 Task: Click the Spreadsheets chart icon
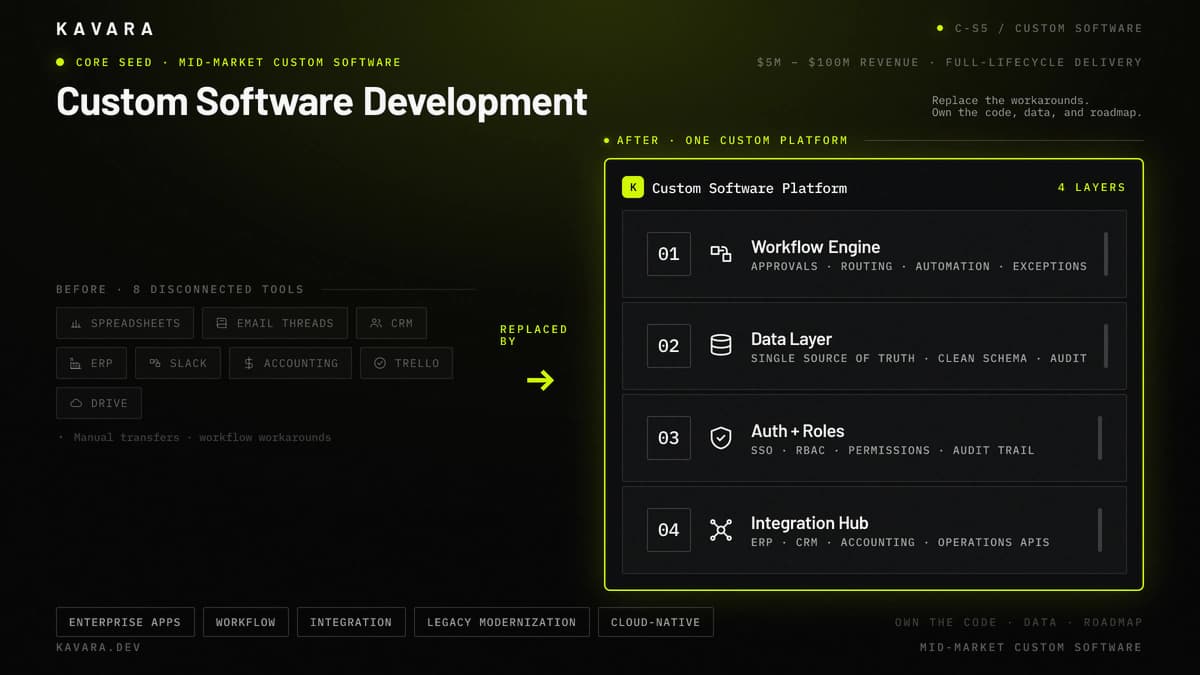pyautogui.click(x=76, y=323)
